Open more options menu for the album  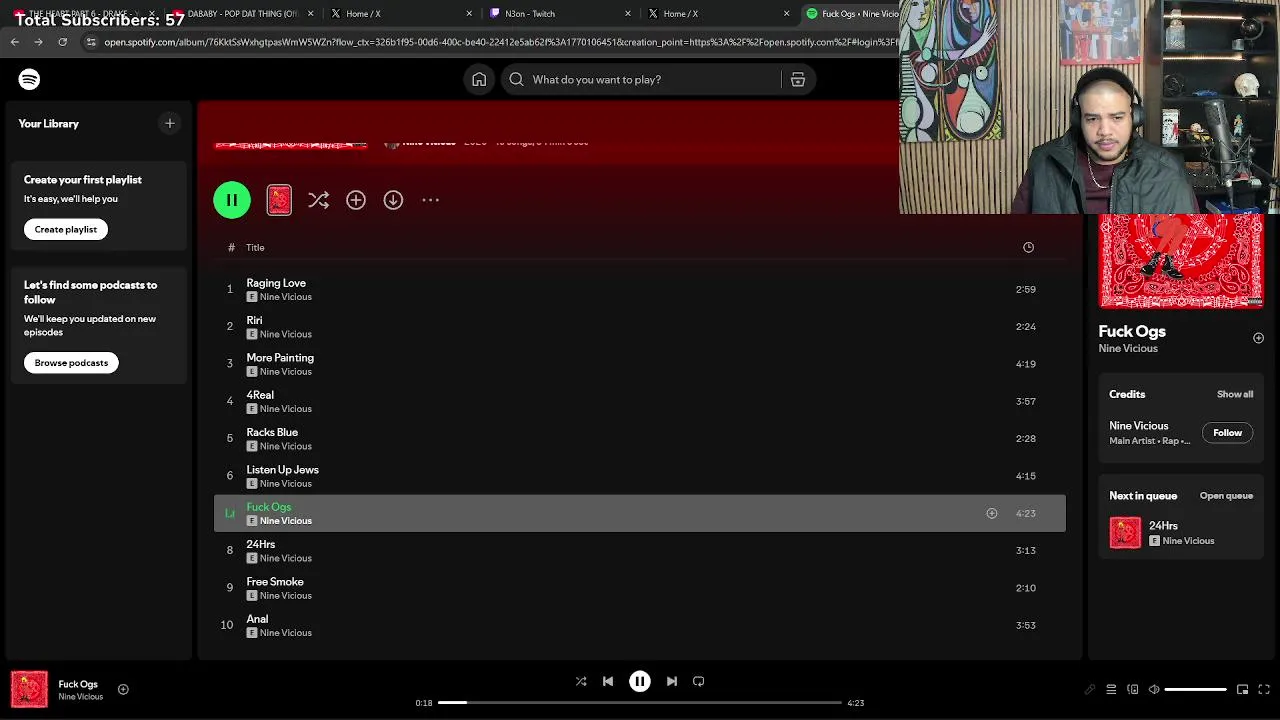point(430,200)
